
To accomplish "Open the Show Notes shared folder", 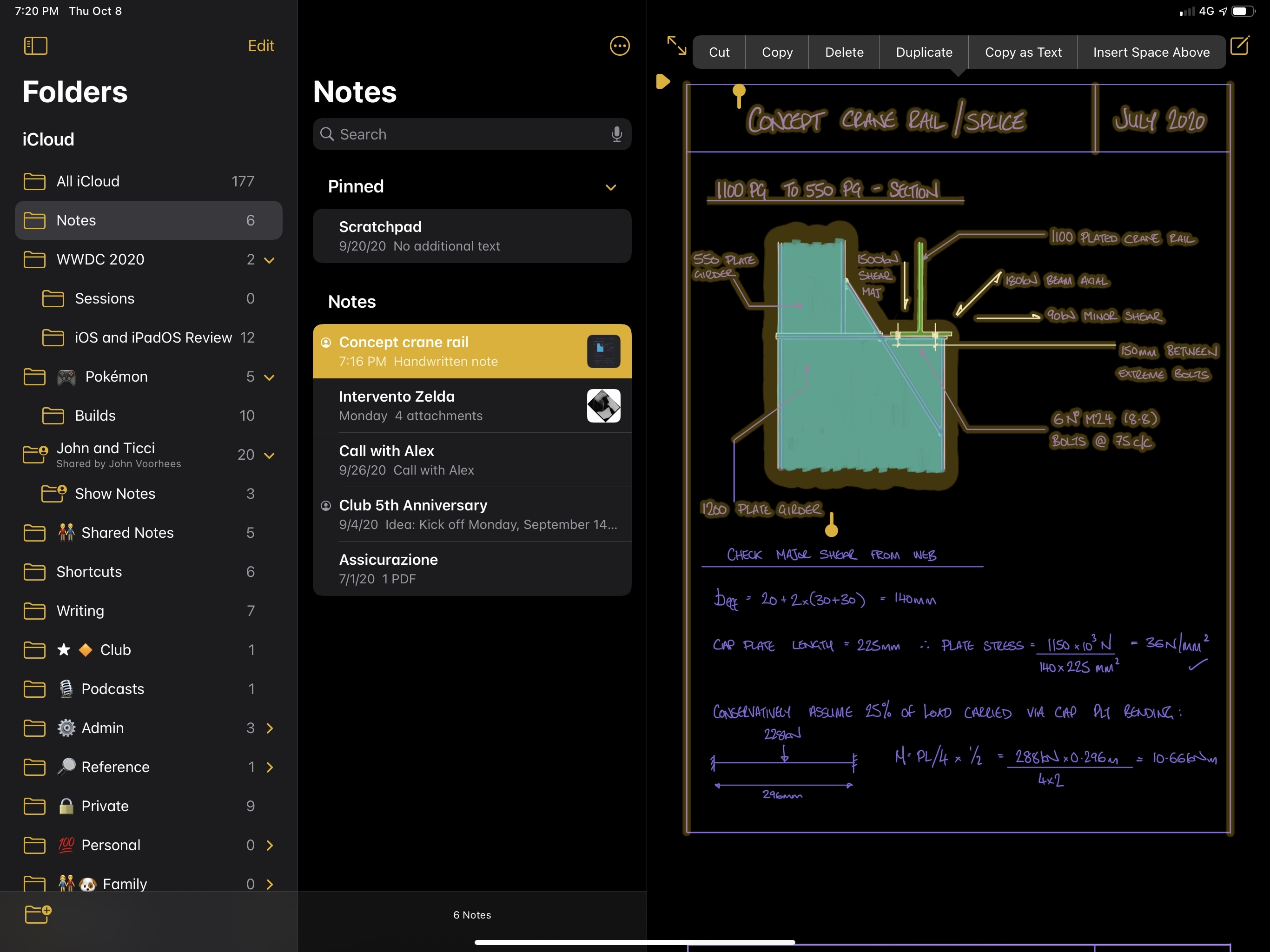I will 149,494.
